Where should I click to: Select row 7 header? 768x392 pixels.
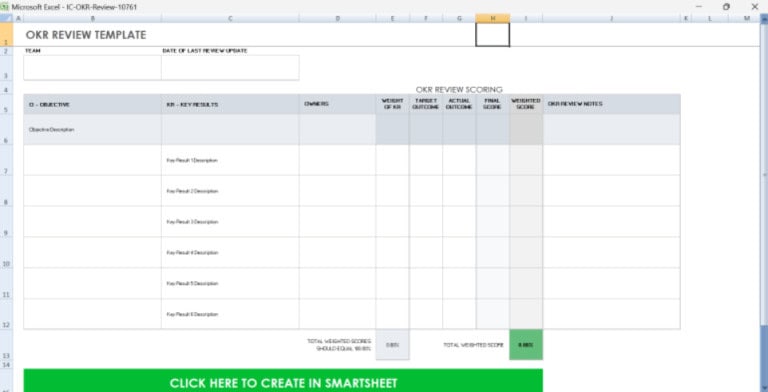pyautogui.click(x=6, y=160)
